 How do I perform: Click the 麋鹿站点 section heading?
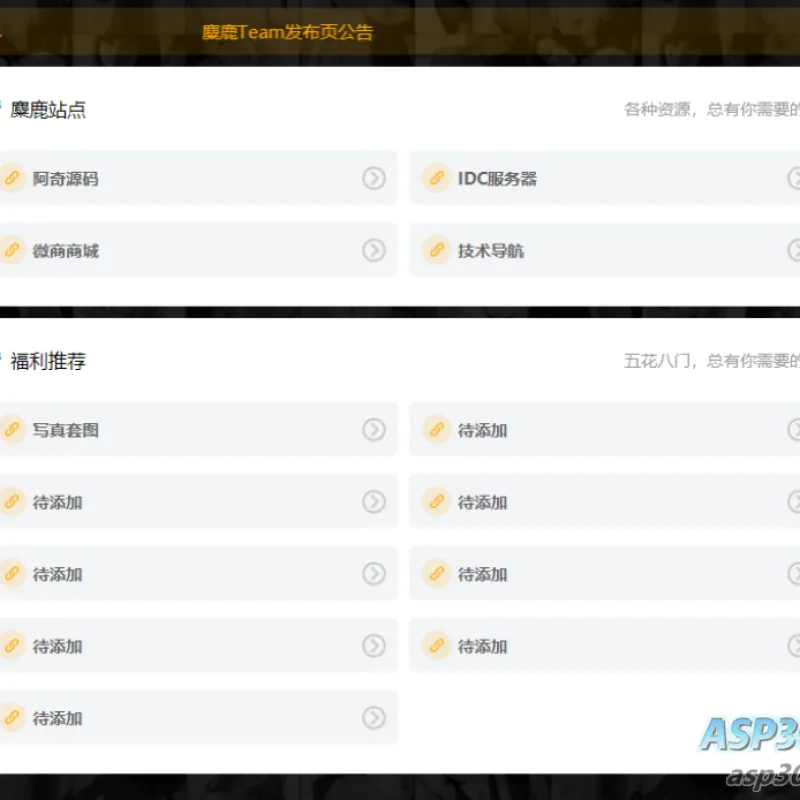(x=48, y=110)
